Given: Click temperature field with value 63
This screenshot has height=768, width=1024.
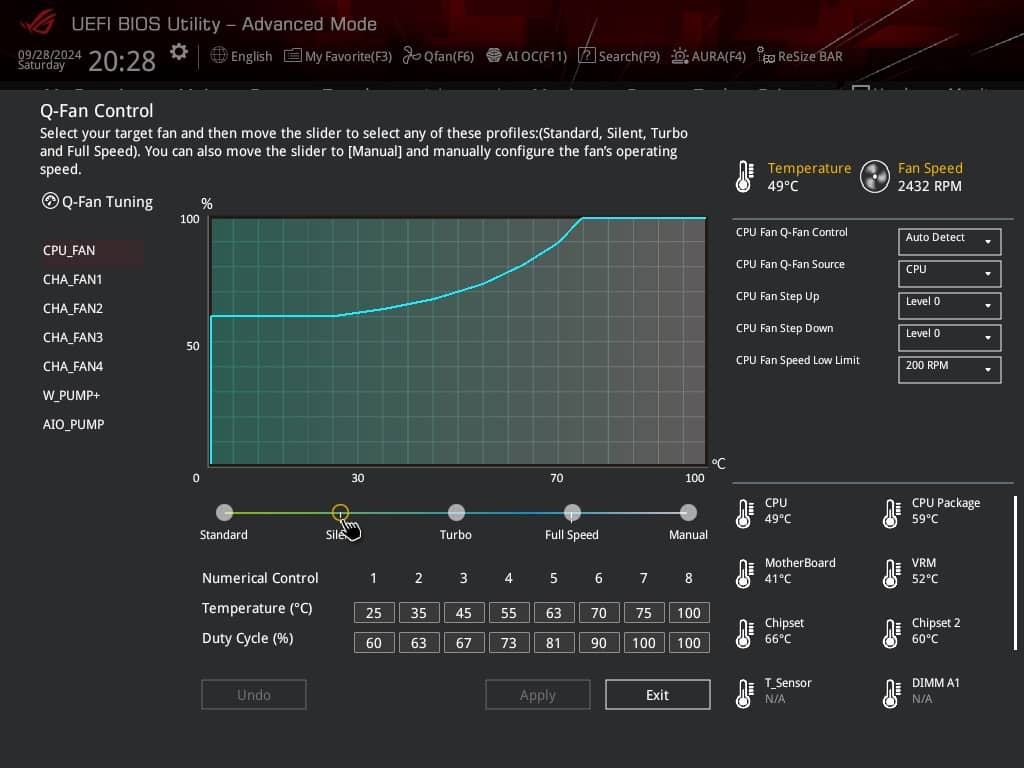Looking at the screenshot, I should click(x=554, y=613).
